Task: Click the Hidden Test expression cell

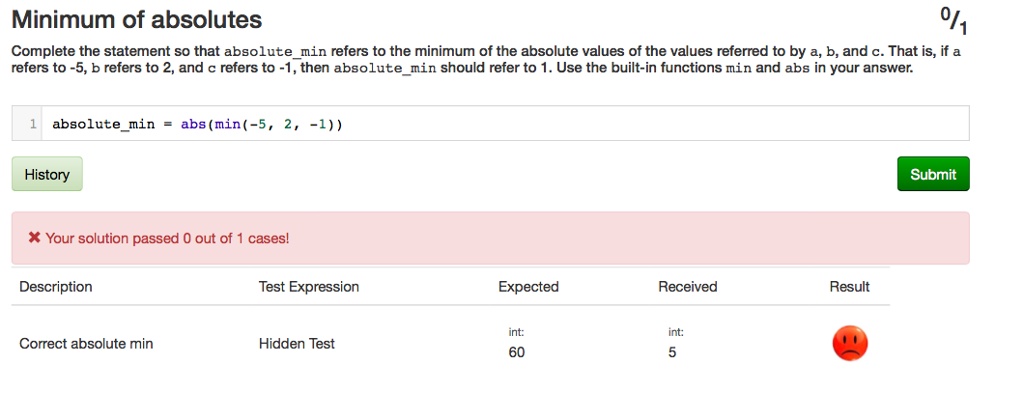Action: (x=296, y=344)
